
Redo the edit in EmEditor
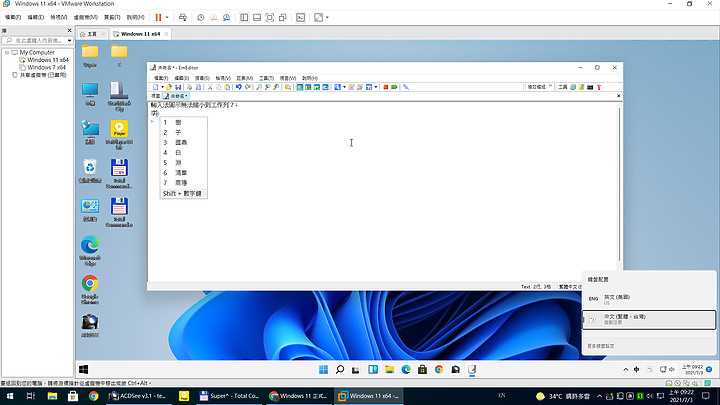click(x=248, y=87)
